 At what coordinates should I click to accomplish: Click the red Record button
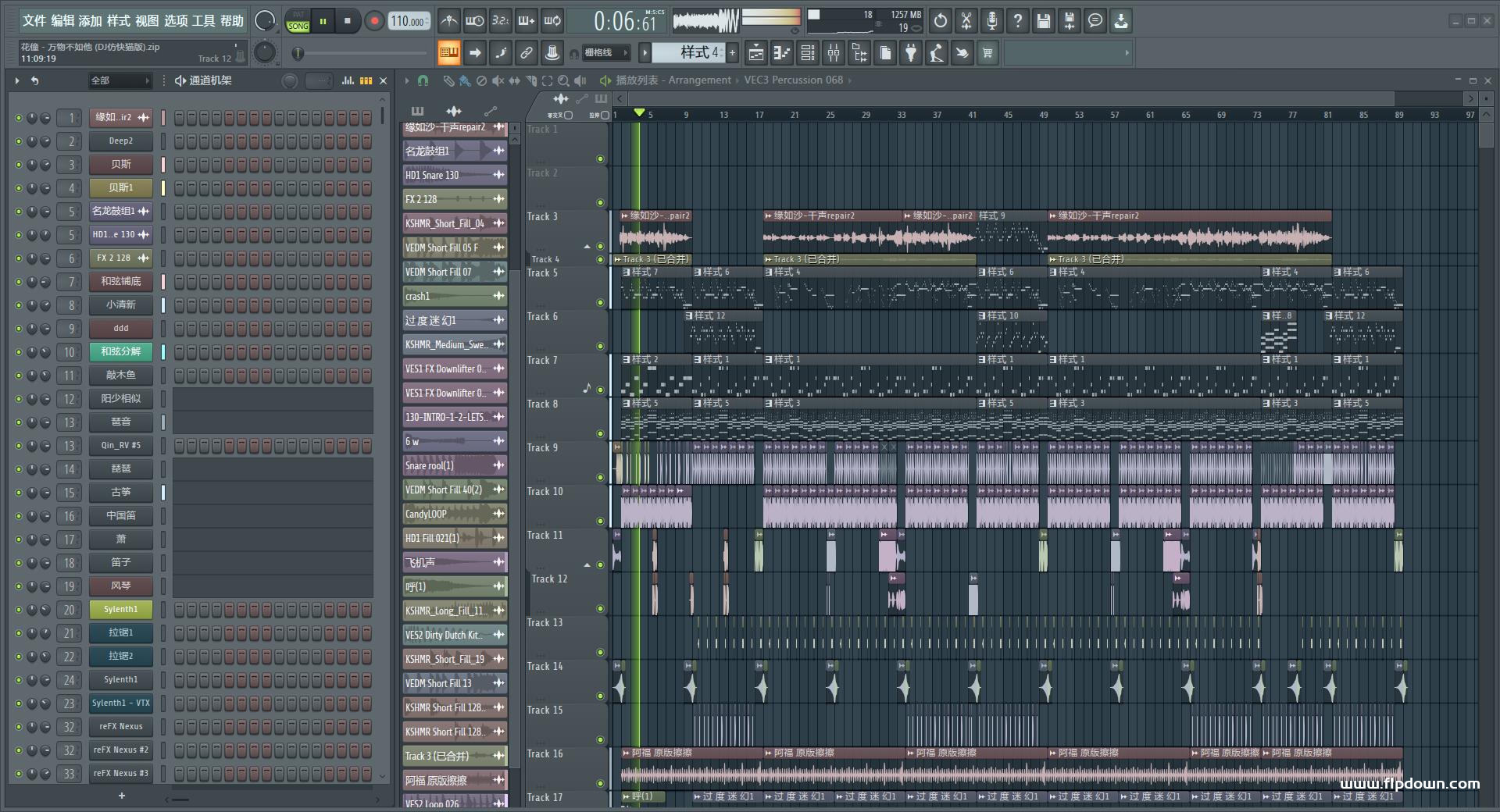pyautogui.click(x=374, y=21)
